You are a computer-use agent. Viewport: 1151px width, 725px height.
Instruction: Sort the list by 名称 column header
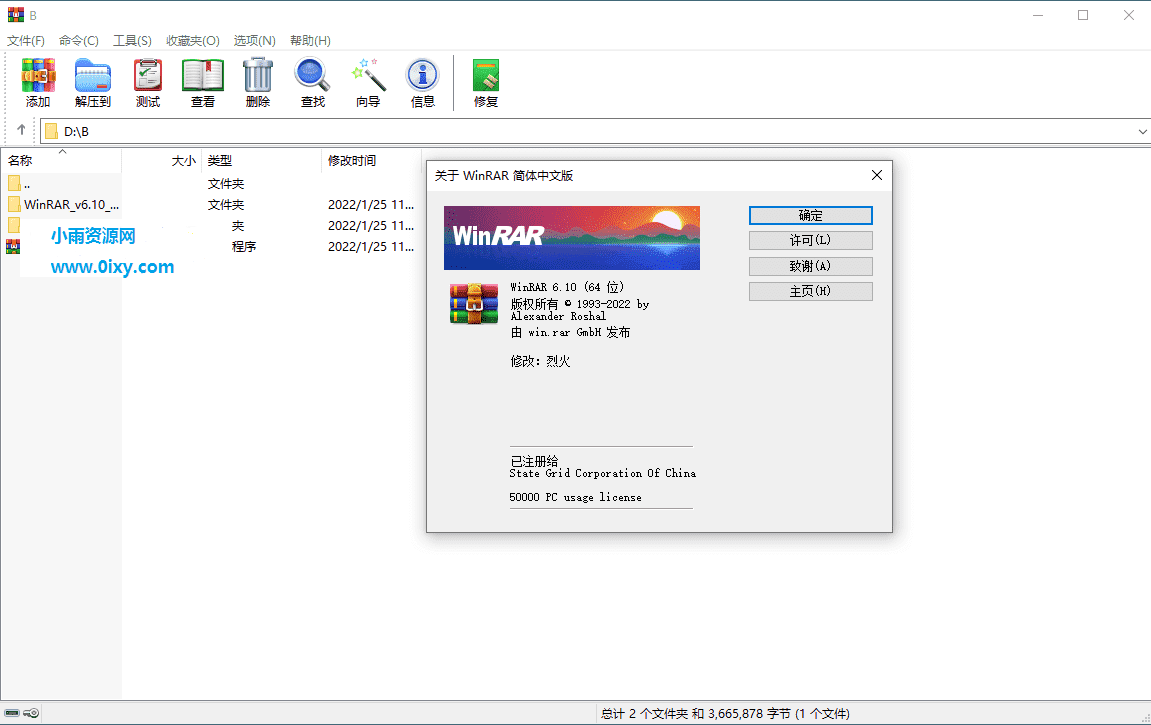pos(21,161)
